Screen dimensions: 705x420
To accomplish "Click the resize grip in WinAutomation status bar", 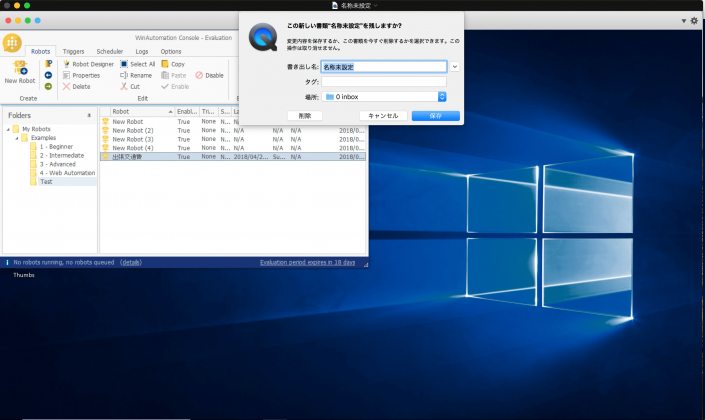I will [366, 265].
